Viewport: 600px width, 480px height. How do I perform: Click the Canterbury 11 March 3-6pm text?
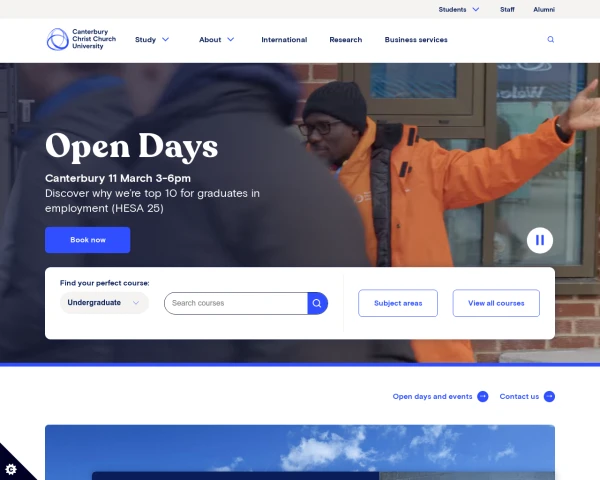click(x=118, y=178)
